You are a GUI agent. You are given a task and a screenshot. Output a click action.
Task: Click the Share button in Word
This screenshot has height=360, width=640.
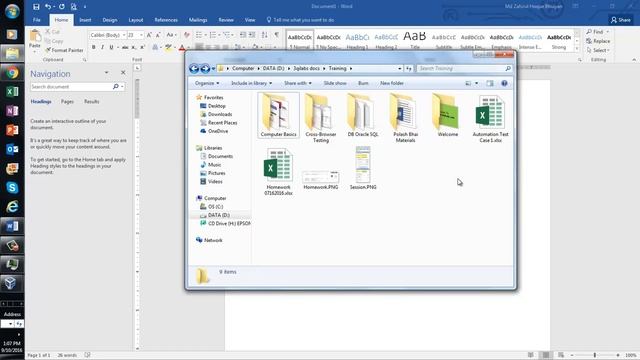[x=620, y=20]
